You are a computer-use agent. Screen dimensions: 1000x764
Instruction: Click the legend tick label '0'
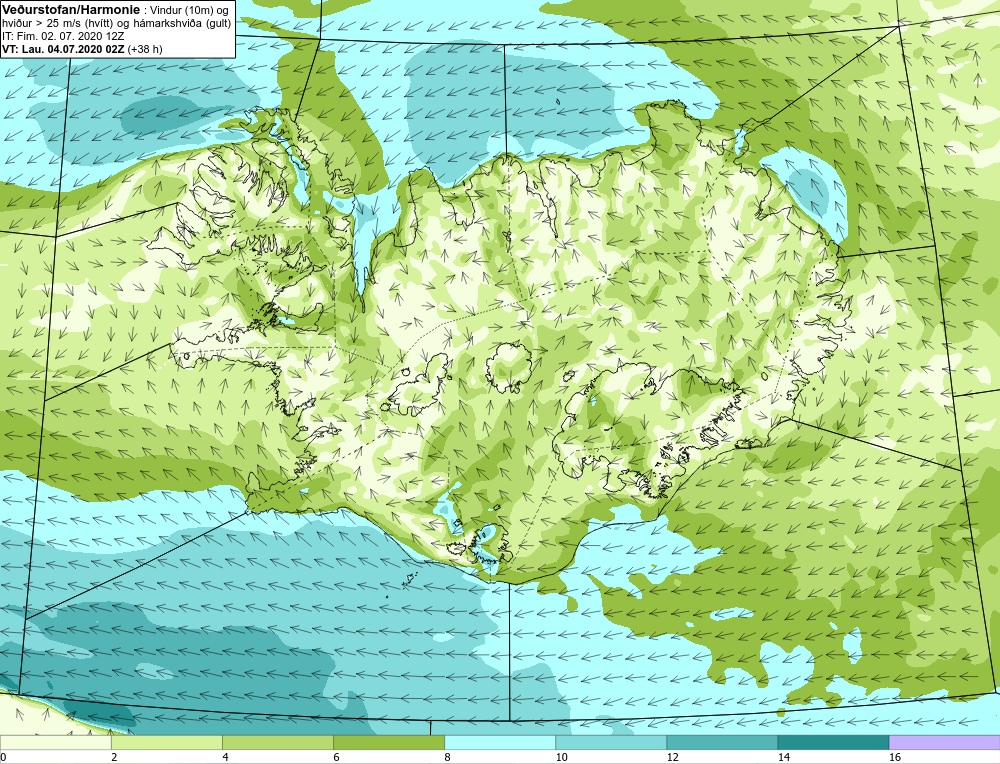(4, 757)
